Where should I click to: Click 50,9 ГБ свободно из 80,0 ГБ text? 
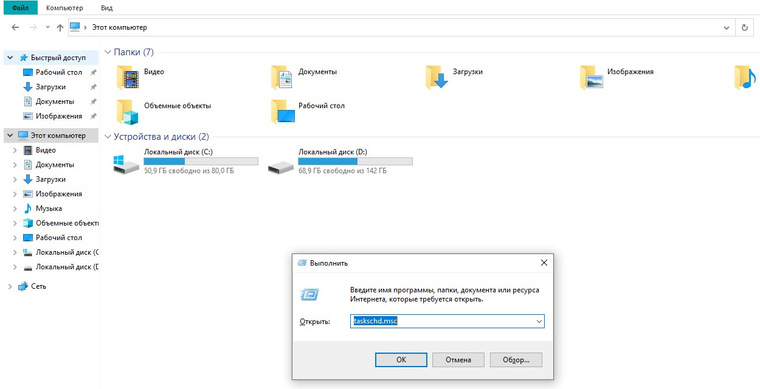click(x=189, y=171)
